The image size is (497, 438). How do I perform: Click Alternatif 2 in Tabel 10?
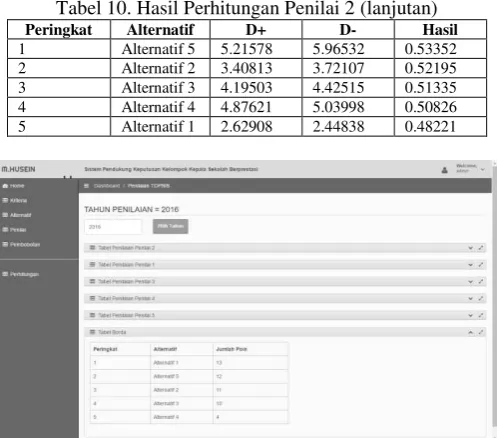click(158, 68)
